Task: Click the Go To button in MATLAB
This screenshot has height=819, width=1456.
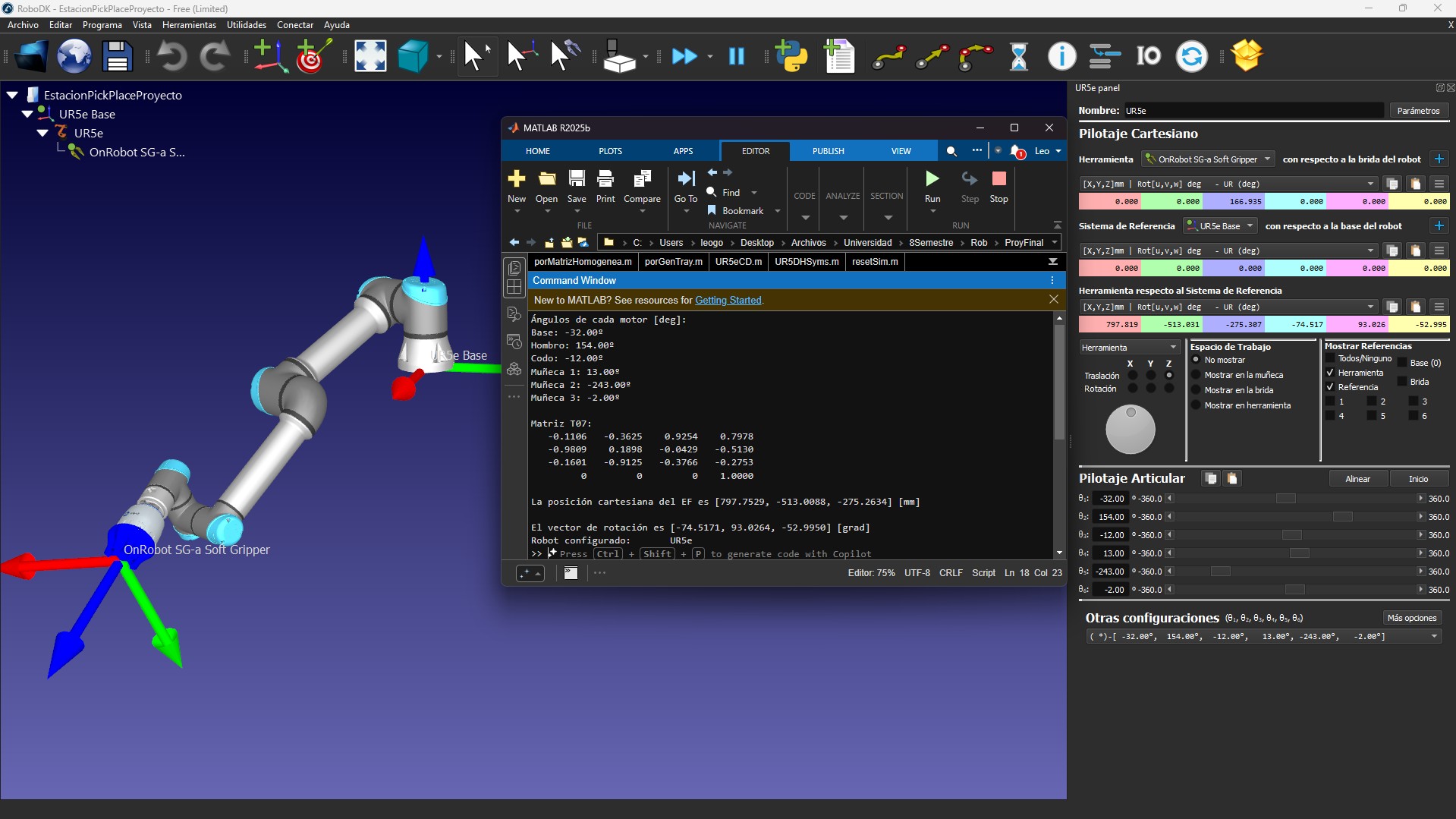Action: tap(686, 187)
